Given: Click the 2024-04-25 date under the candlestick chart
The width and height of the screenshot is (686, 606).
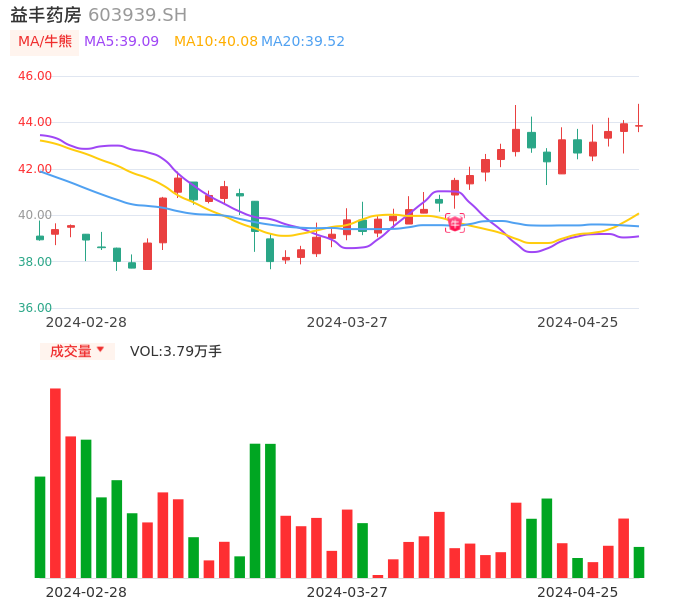Looking at the screenshot, I should [578, 322].
